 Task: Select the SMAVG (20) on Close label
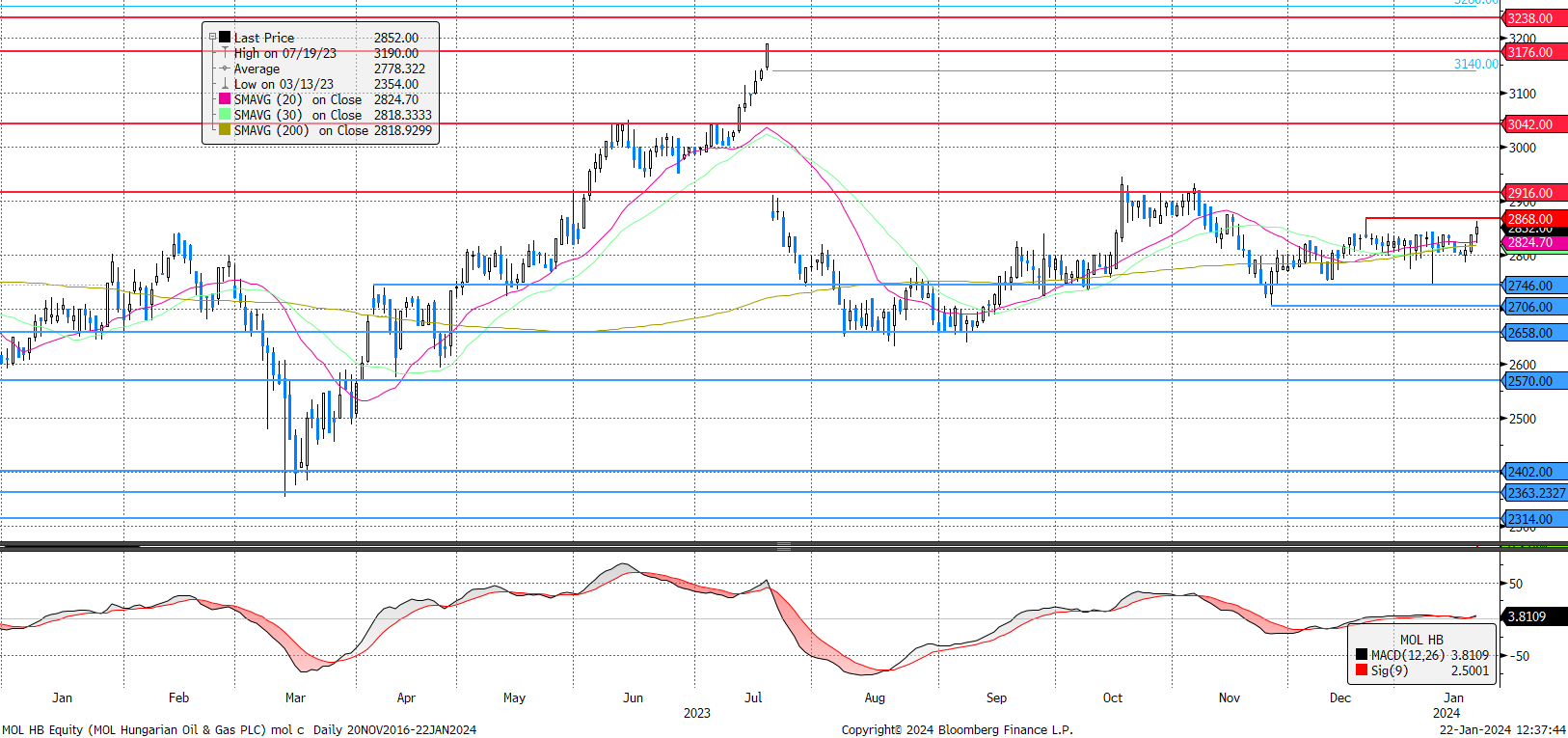(298, 99)
